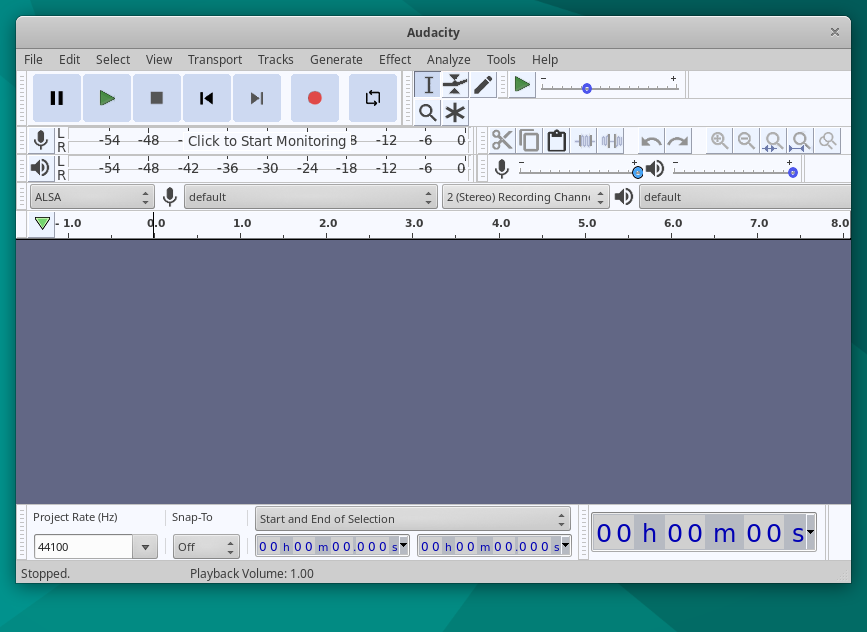
Task: Select the Draw tool (pencil)
Action: pos(481,85)
